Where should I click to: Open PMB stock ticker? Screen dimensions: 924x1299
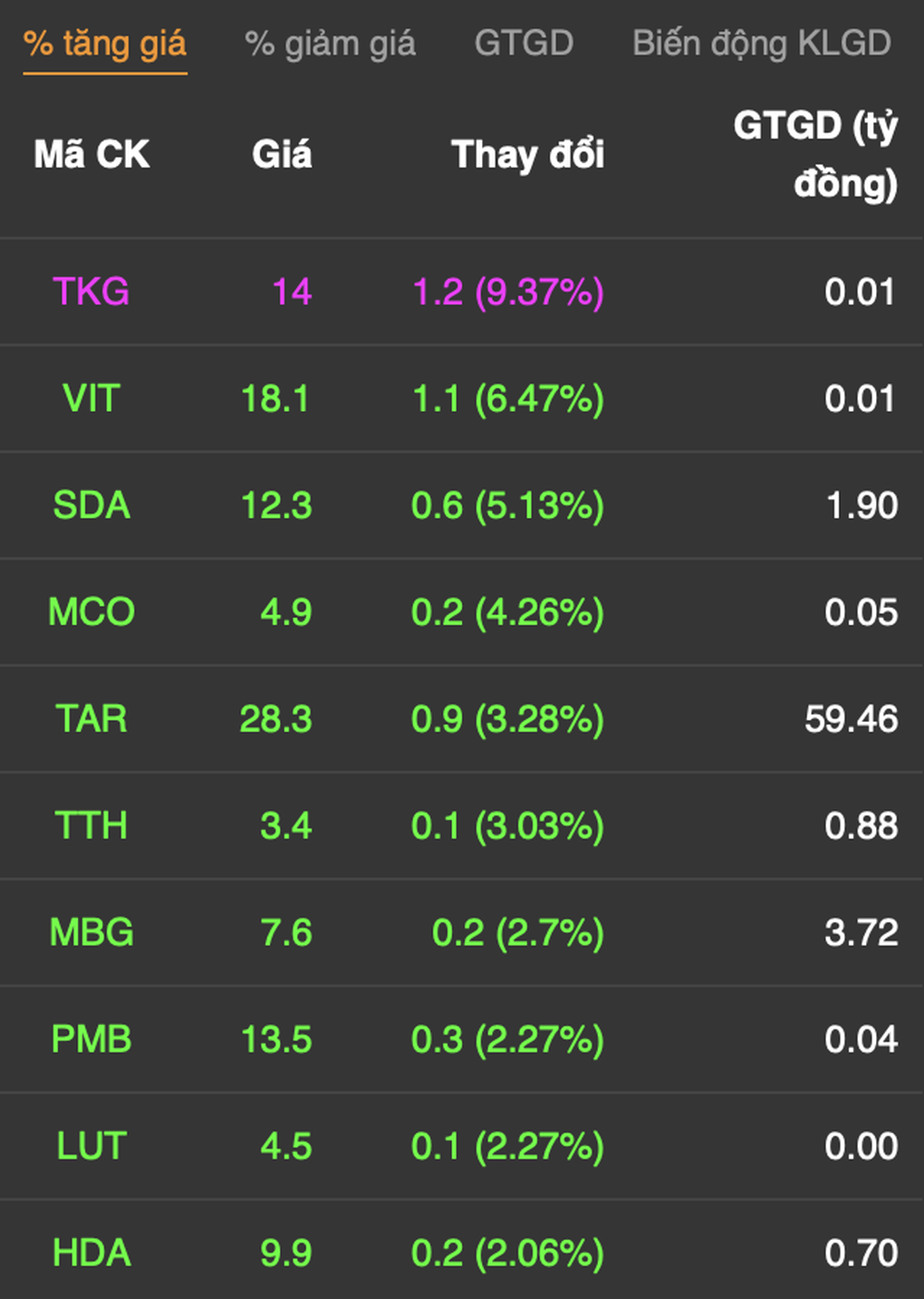point(91,1040)
